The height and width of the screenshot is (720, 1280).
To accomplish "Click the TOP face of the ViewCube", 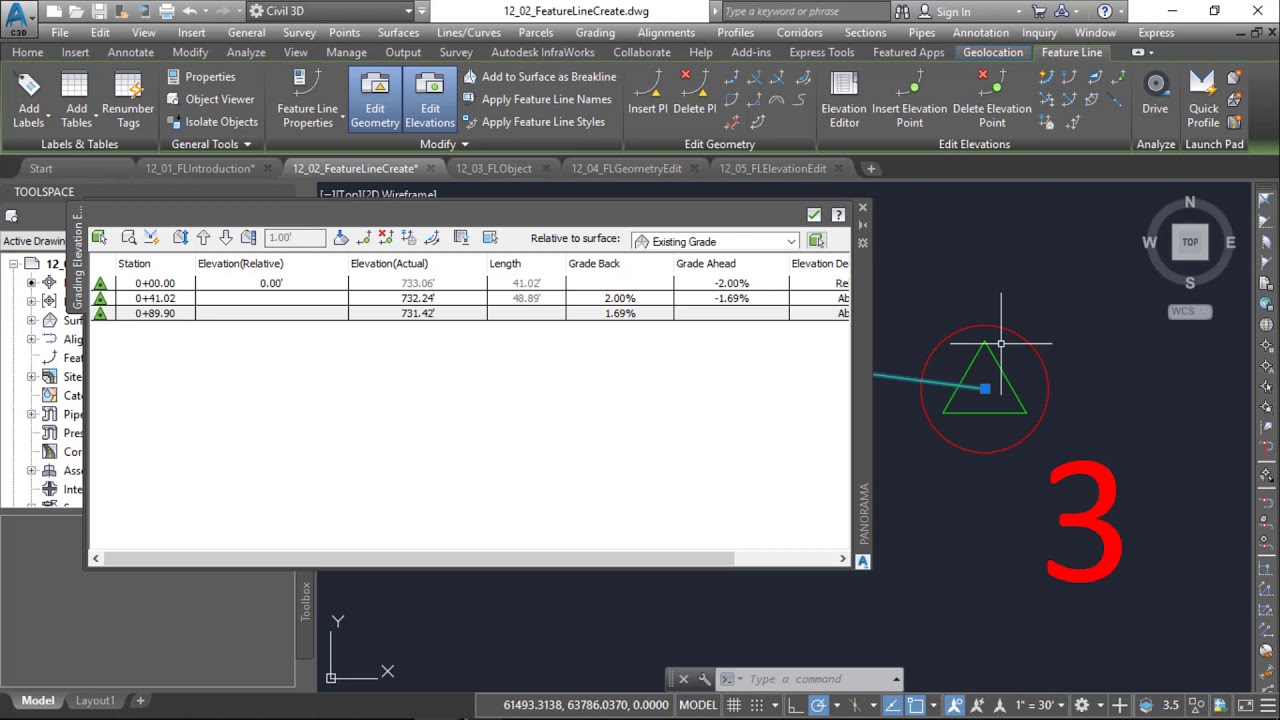I will coord(1190,241).
